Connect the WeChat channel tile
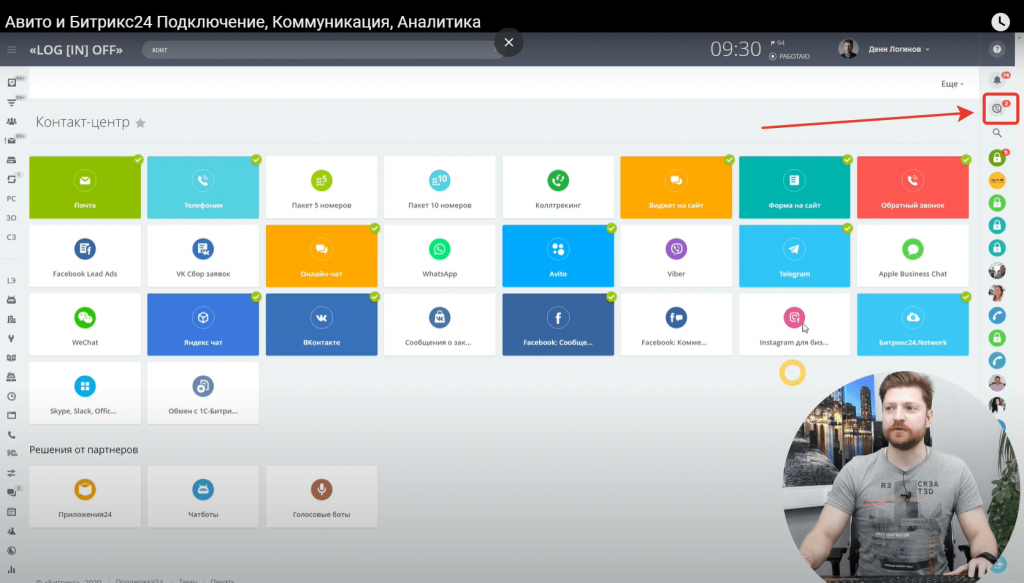The width and height of the screenshot is (1024, 583). pos(85,324)
